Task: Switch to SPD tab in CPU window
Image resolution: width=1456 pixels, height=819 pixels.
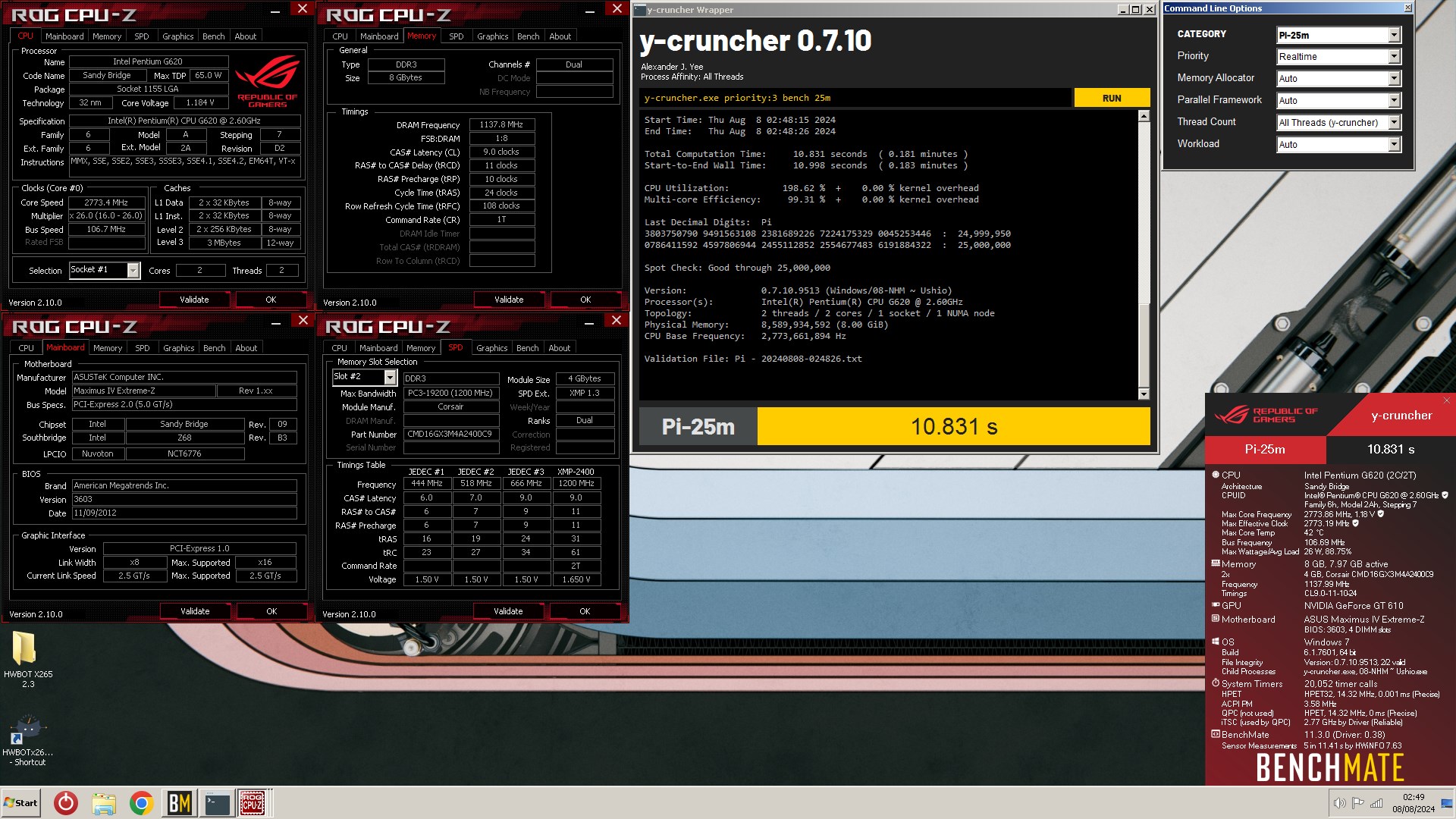Action: [x=141, y=36]
